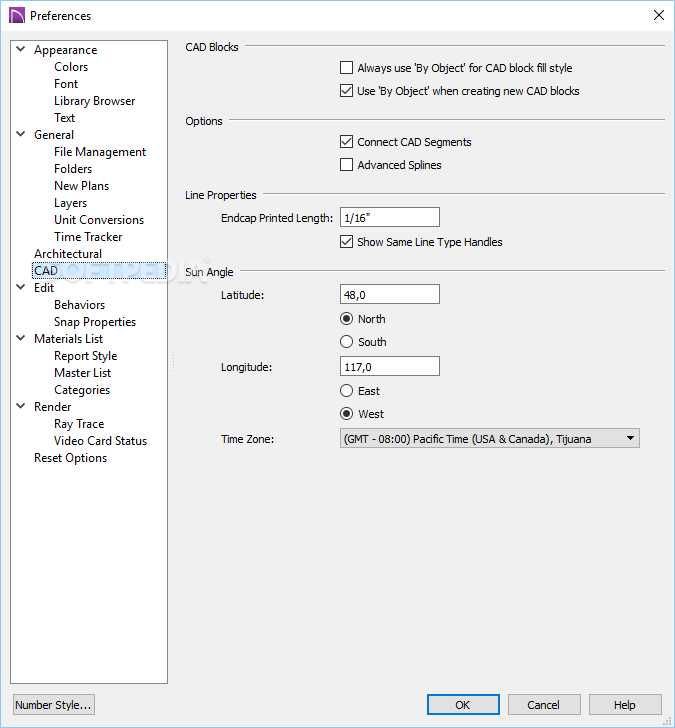Choose East longitude radio button
This screenshot has height=728, width=675.
point(346,390)
